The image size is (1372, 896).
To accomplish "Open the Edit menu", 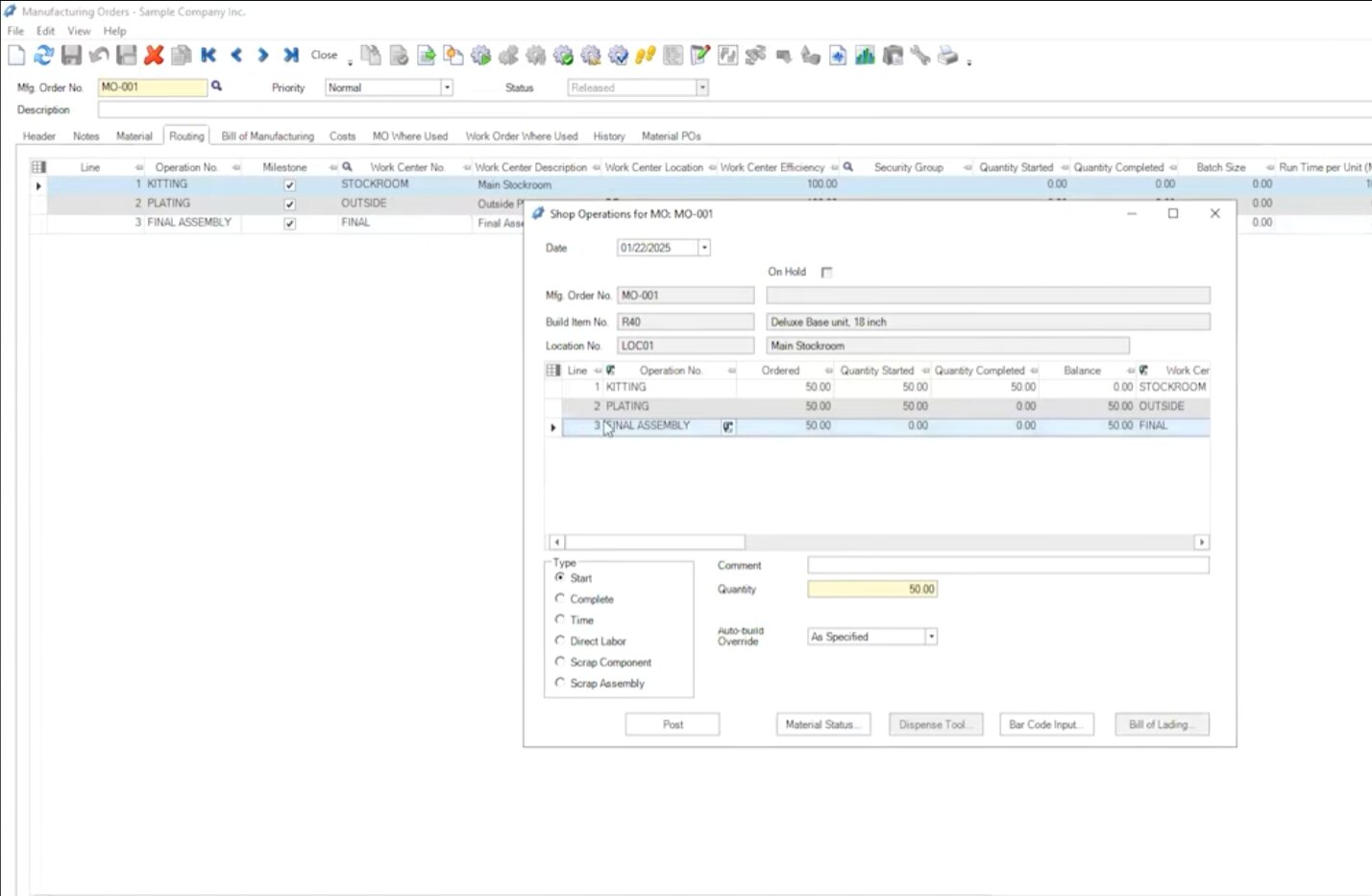I will pyautogui.click(x=45, y=31).
